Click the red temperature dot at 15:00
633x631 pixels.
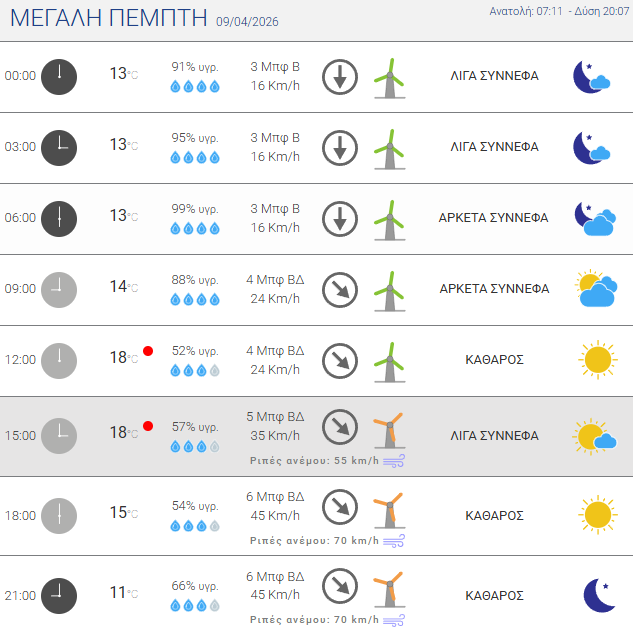click(x=148, y=426)
